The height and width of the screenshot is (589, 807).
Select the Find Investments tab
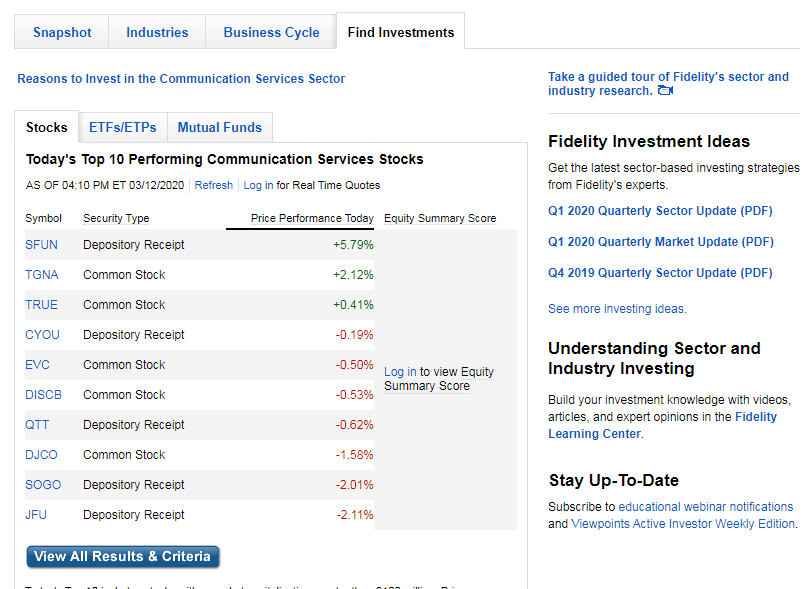[x=400, y=32]
